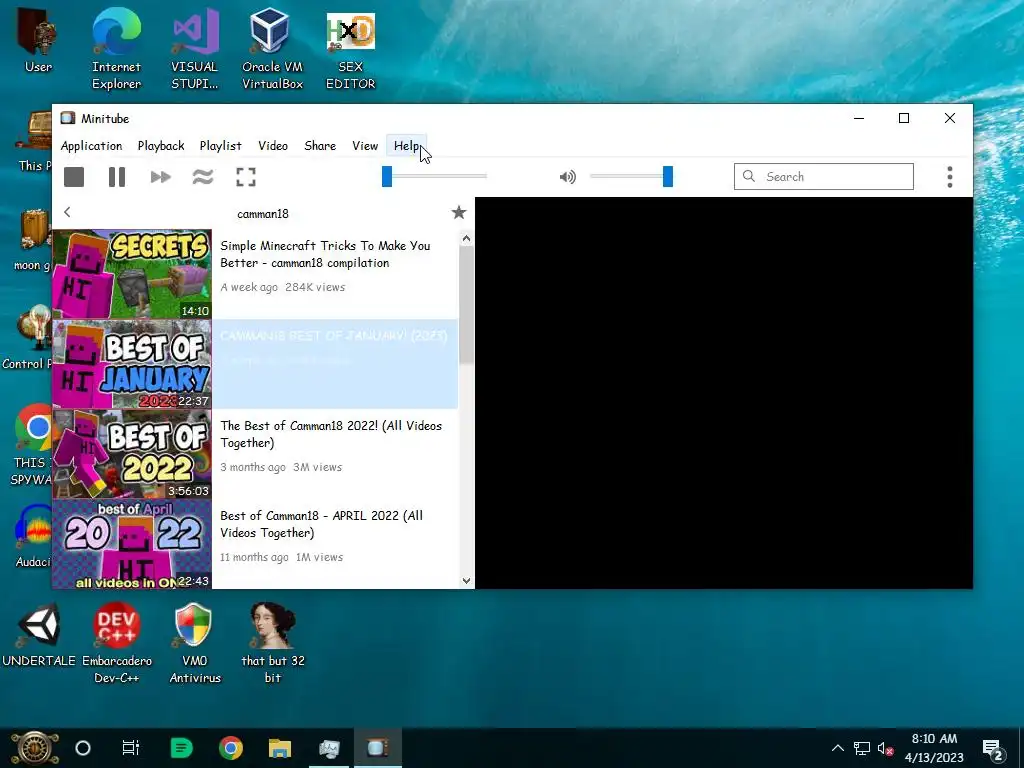Select the Embarcadero Dev-C++ desktop icon

(x=117, y=643)
